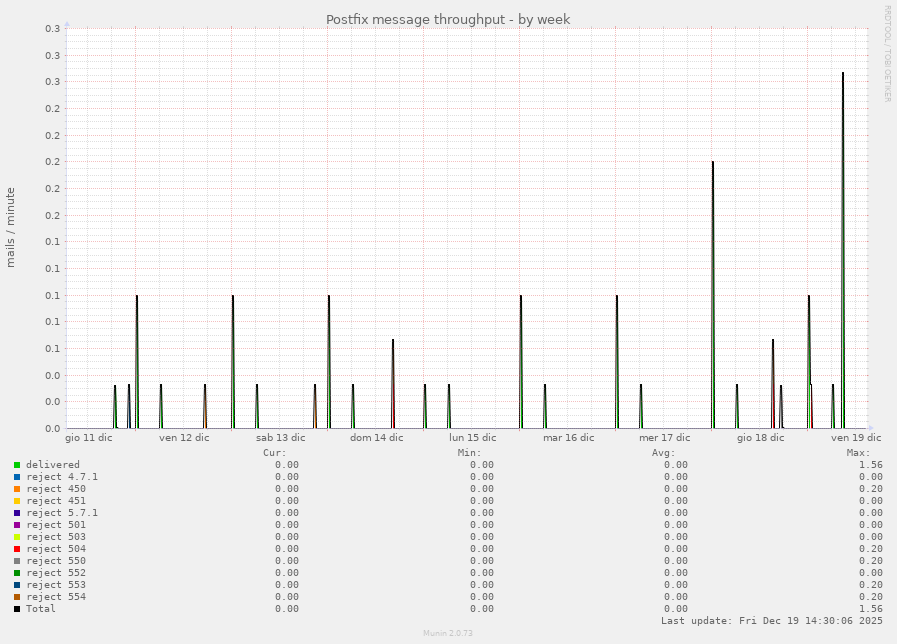Image resolution: width=897 pixels, height=644 pixels.
Task: Click the Postfix message throughput graph title
Action: tap(448, 19)
